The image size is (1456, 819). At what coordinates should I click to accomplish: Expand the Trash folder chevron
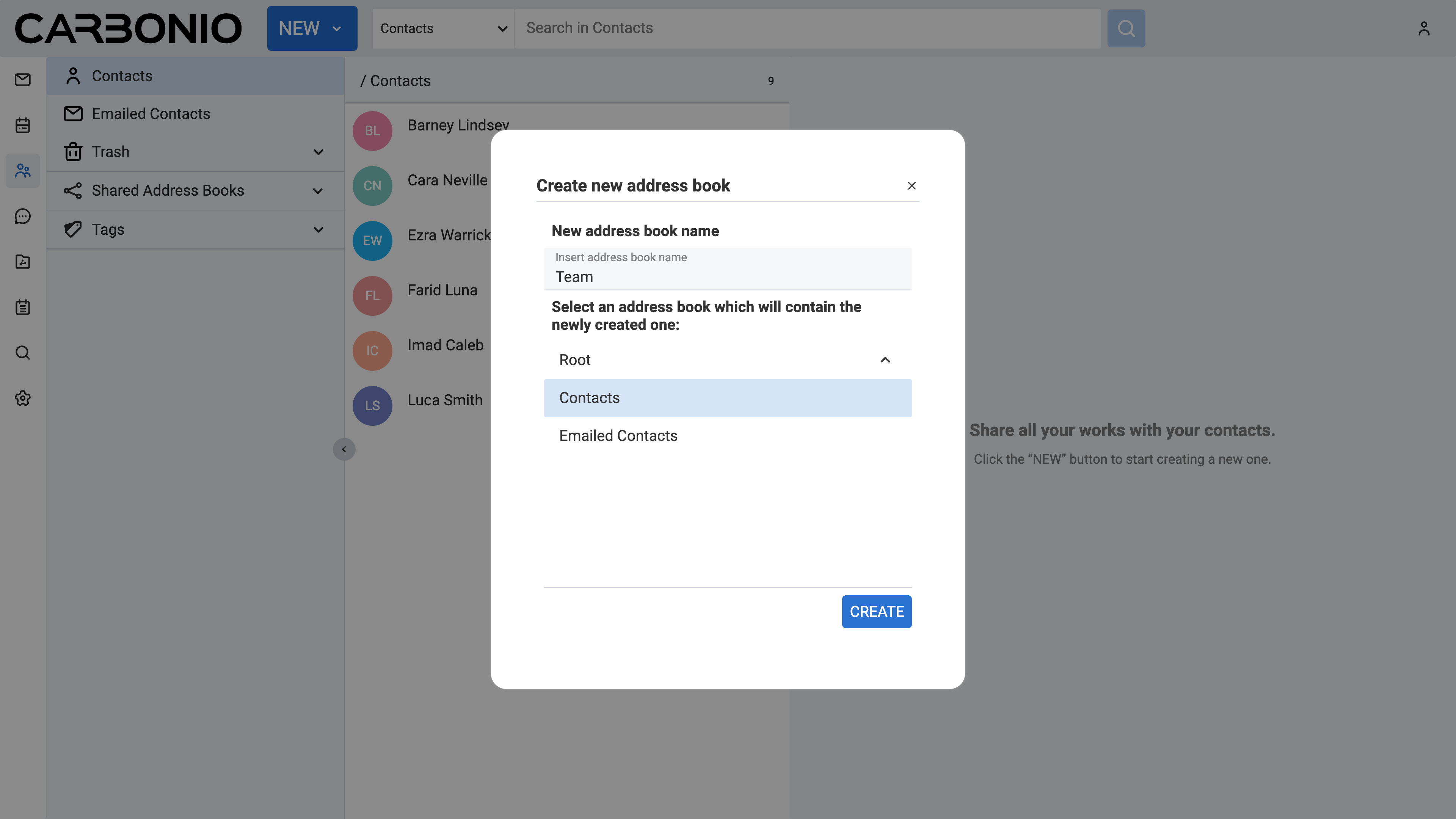[x=318, y=152]
